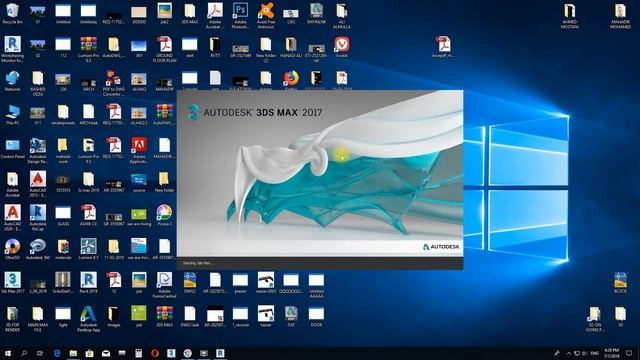
Task: Open the Action Center notifications icon
Action: click(629, 353)
